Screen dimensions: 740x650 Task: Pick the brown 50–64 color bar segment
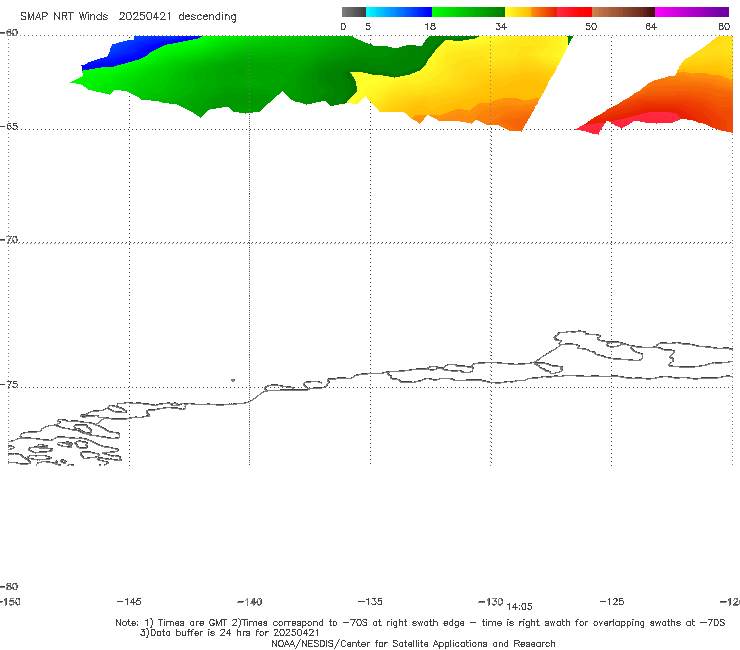tap(623, 12)
